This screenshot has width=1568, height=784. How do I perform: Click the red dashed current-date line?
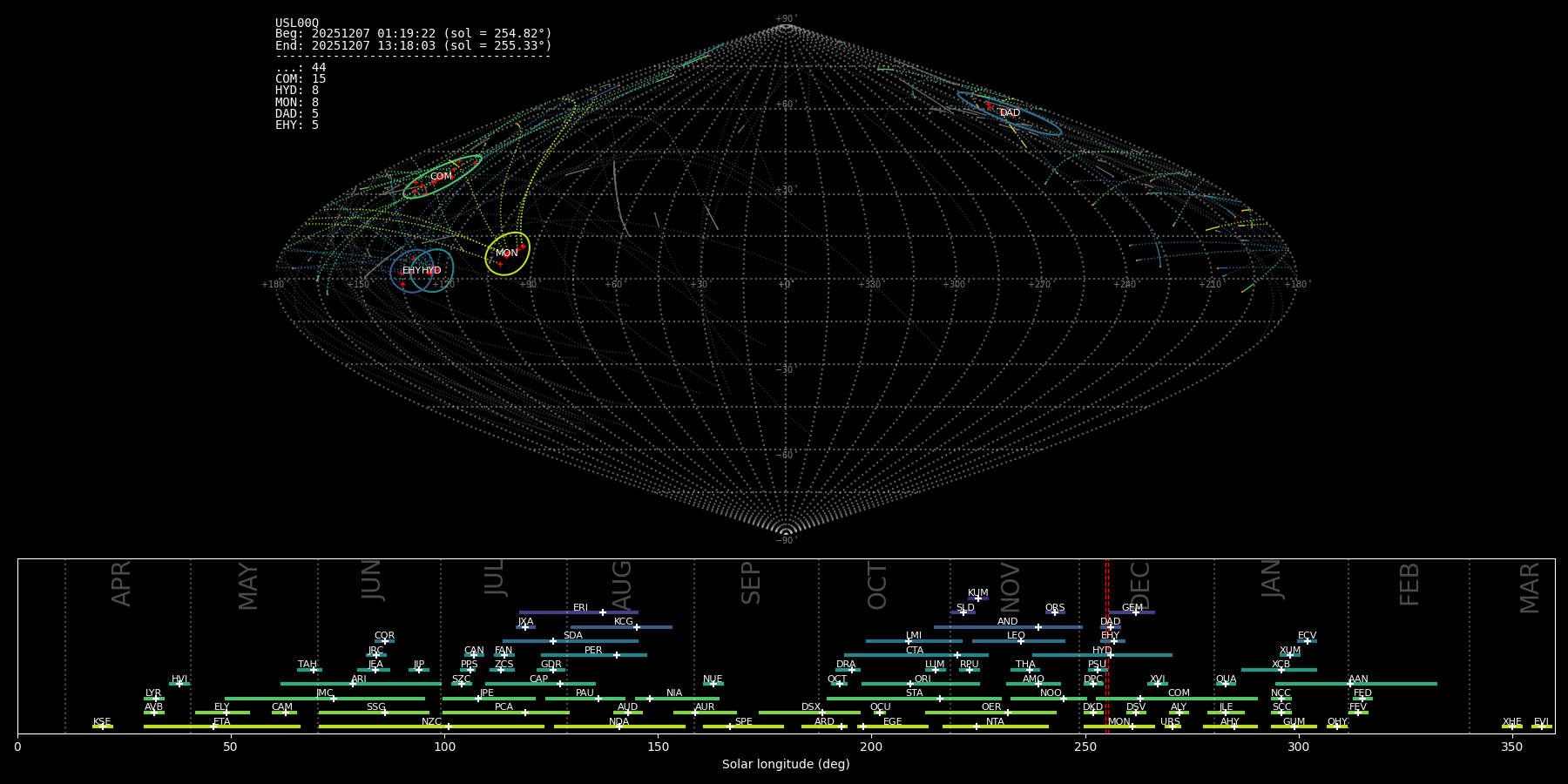tap(1107, 645)
